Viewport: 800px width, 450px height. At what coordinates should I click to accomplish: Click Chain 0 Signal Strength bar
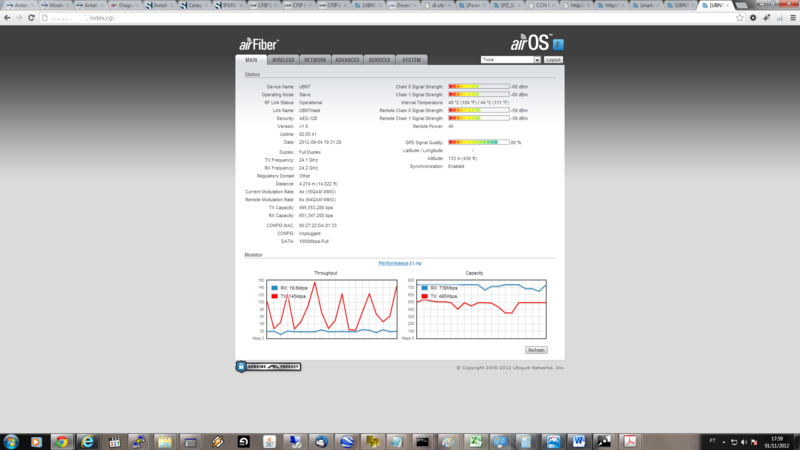click(x=479, y=87)
